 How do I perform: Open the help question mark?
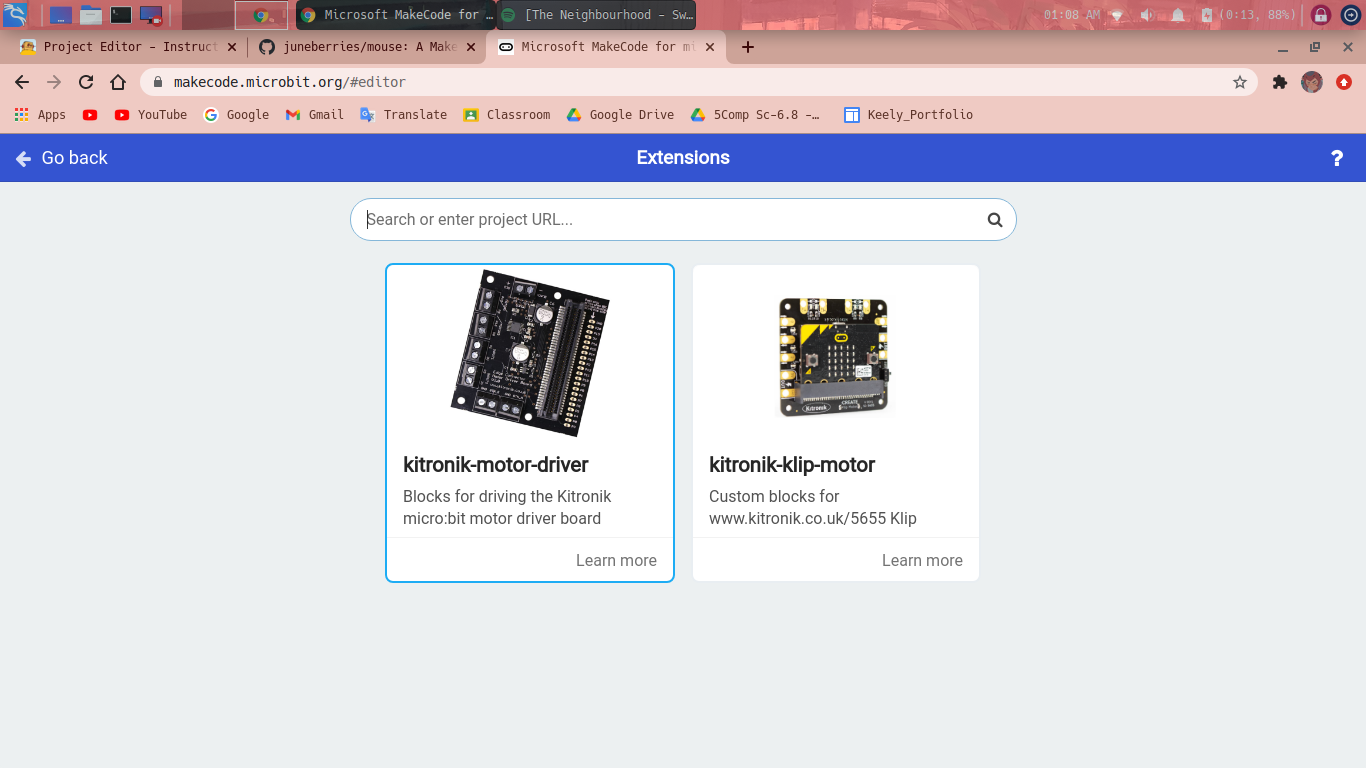click(x=1337, y=158)
